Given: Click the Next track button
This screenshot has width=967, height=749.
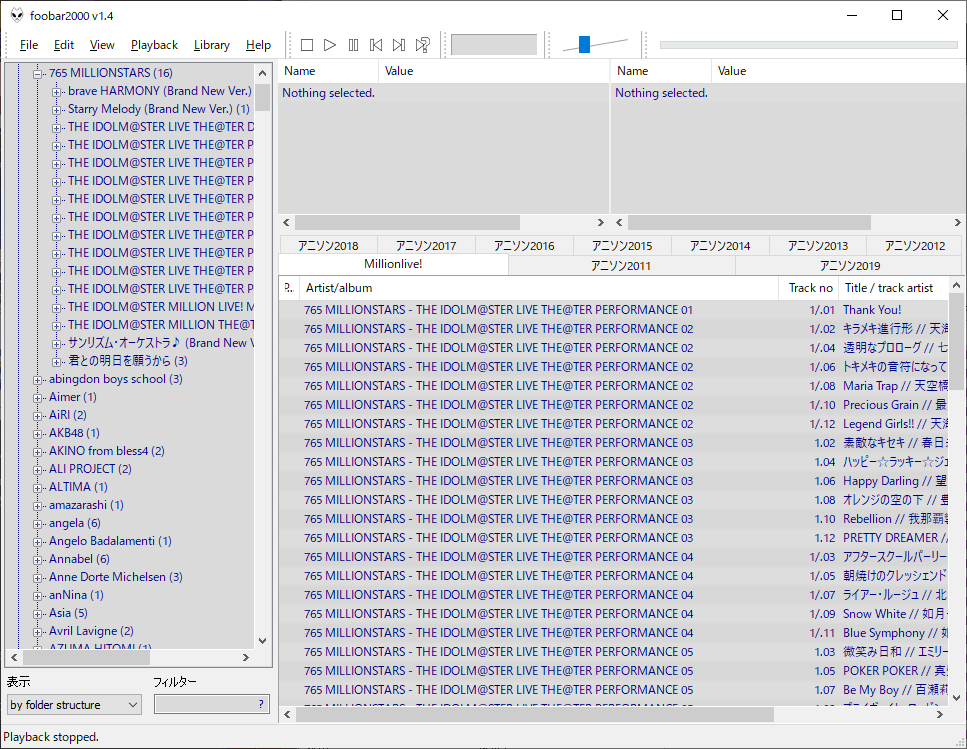Looking at the screenshot, I should [x=399, y=45].
